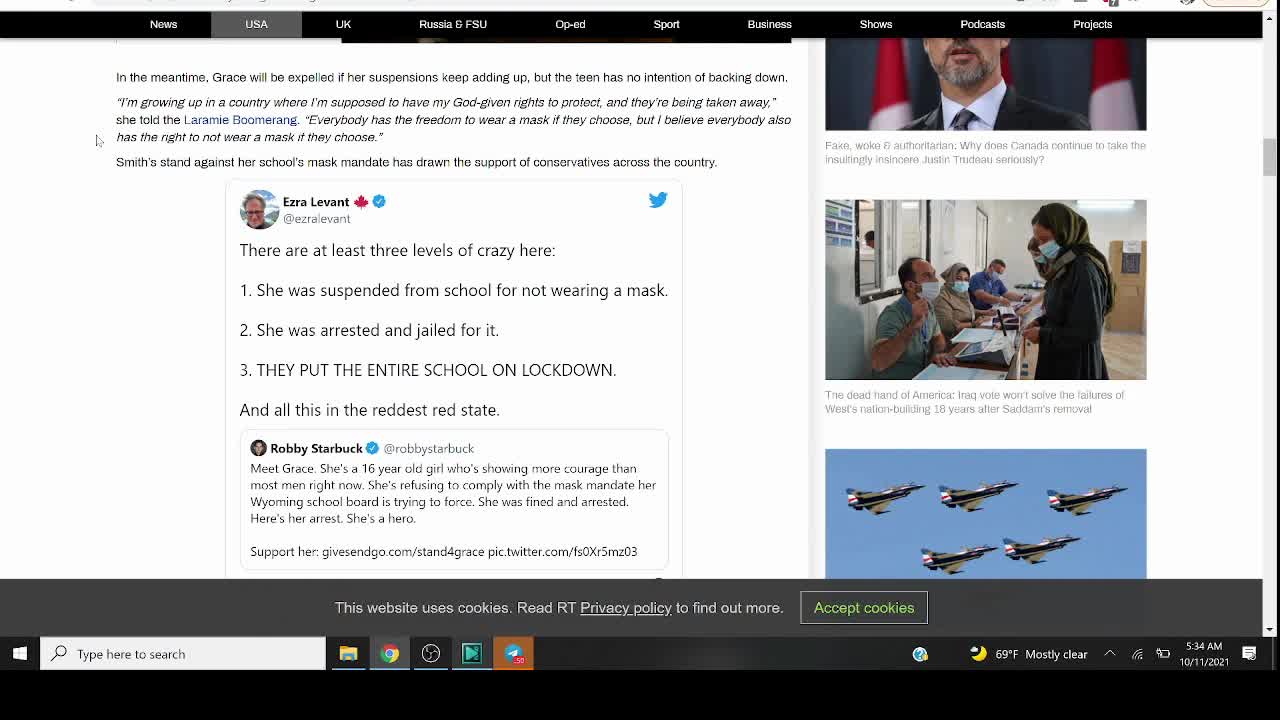The height and width of the screenshot is (720, 1280).
Task: Open the Justin Trudeau article thumbnail
Action: pyautogui.click(x=985, y=85)
